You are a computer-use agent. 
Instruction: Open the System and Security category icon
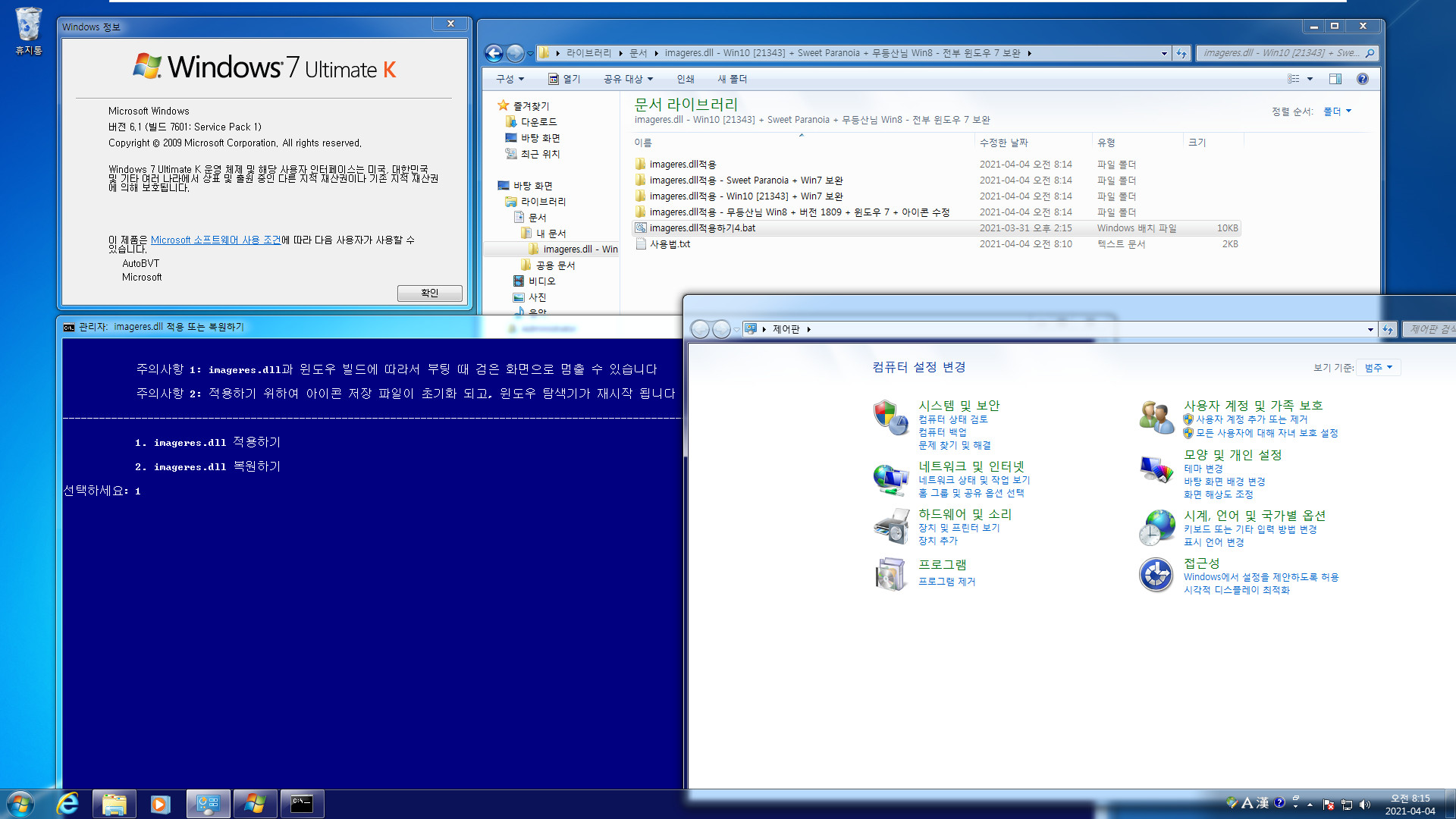pyautogui.click(x=890, y=418)
